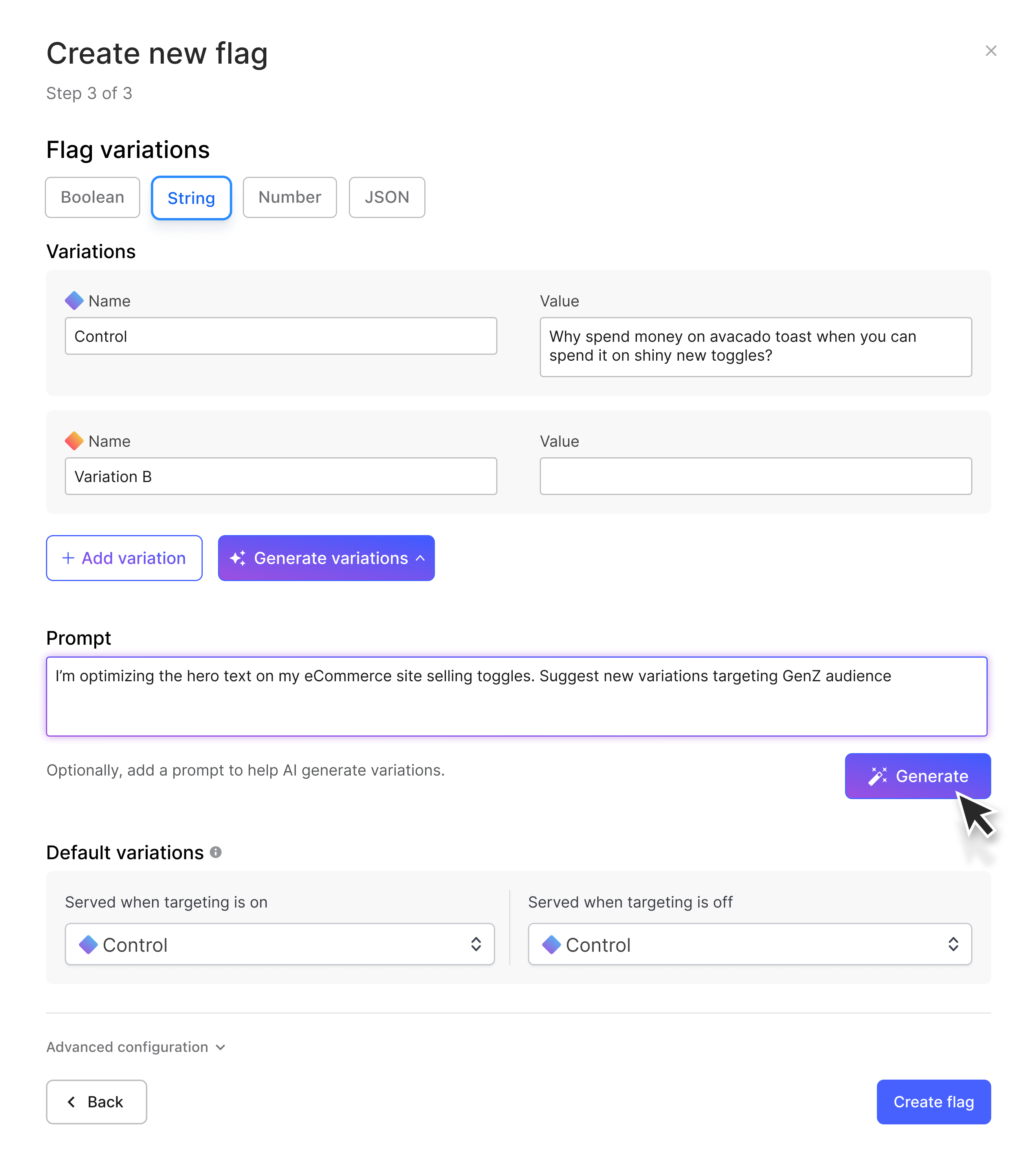This screenshot has height=1168, width=1036.
Task: Open the 'Served when targeting is off' dropdown
Action: pos(750,944)
